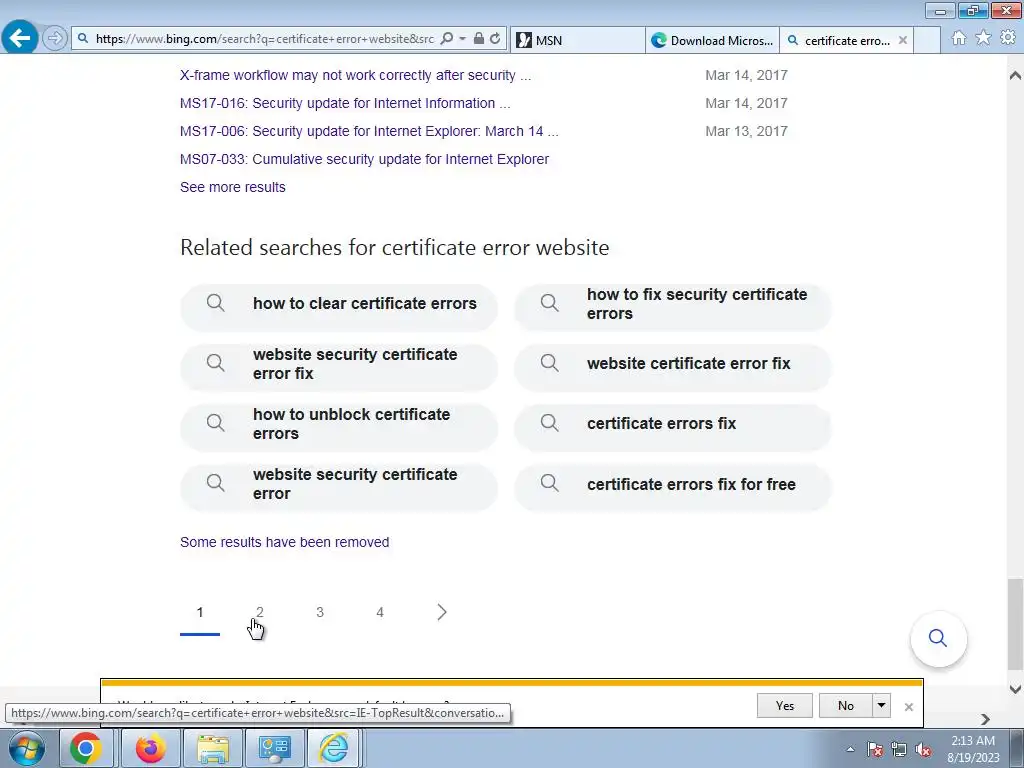Click See more results link
The height and width of the screenshot is (768, 1024).
232,187
